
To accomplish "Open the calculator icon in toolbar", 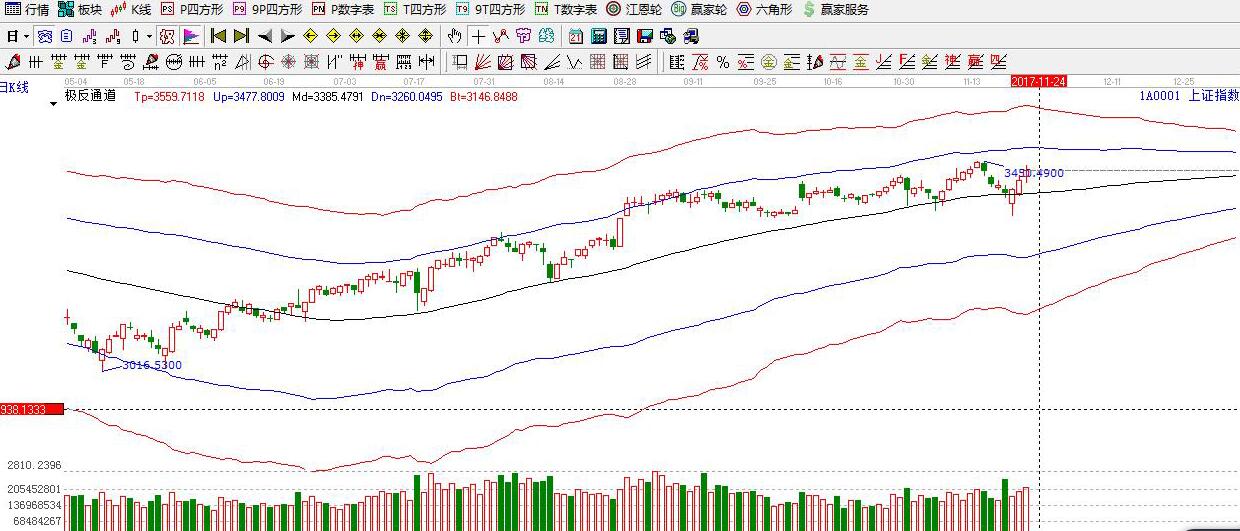I will click(x=598, y=36).
